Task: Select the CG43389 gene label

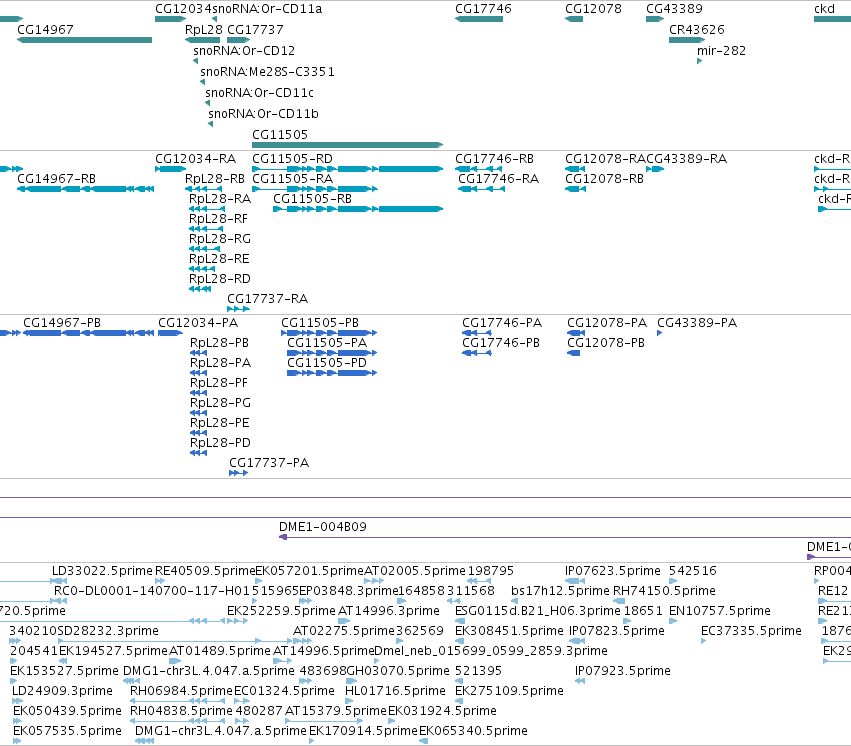Action: click(674, 9)
